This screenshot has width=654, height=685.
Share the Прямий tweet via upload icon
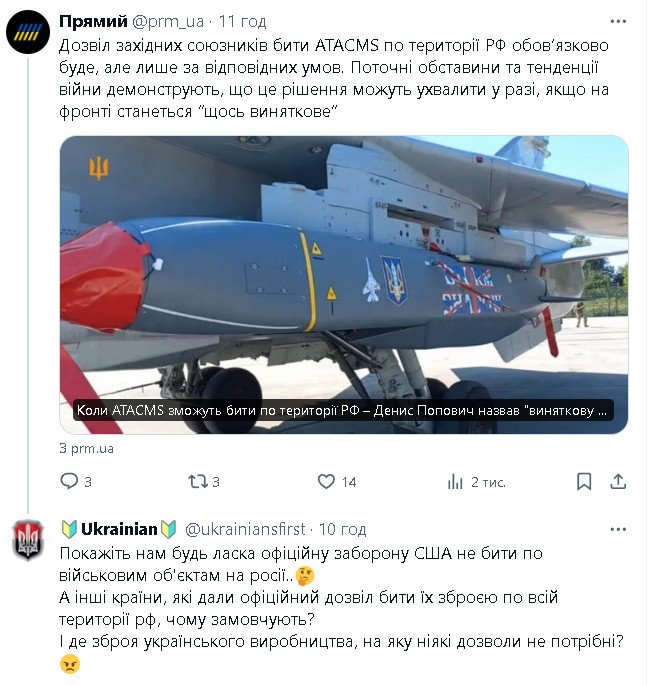[618, 481]
